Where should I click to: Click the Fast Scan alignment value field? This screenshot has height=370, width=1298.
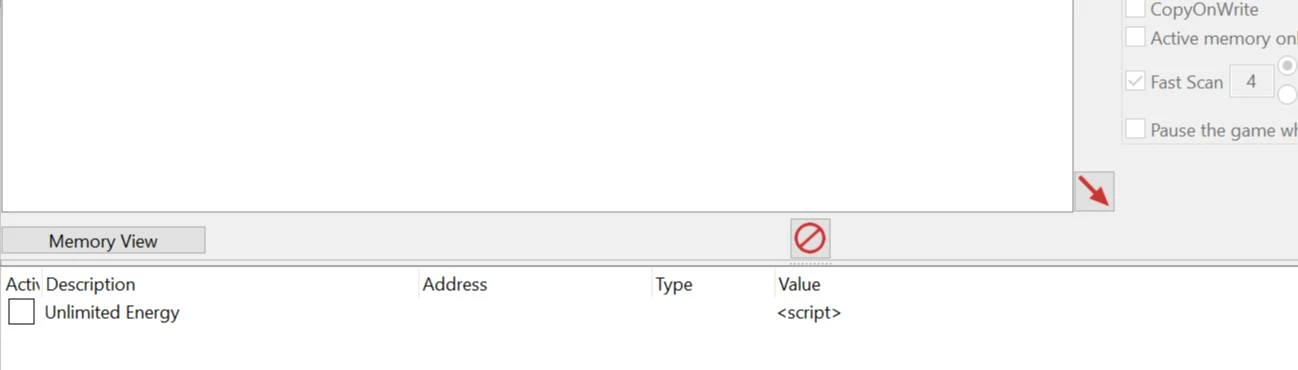point(1251,82)
